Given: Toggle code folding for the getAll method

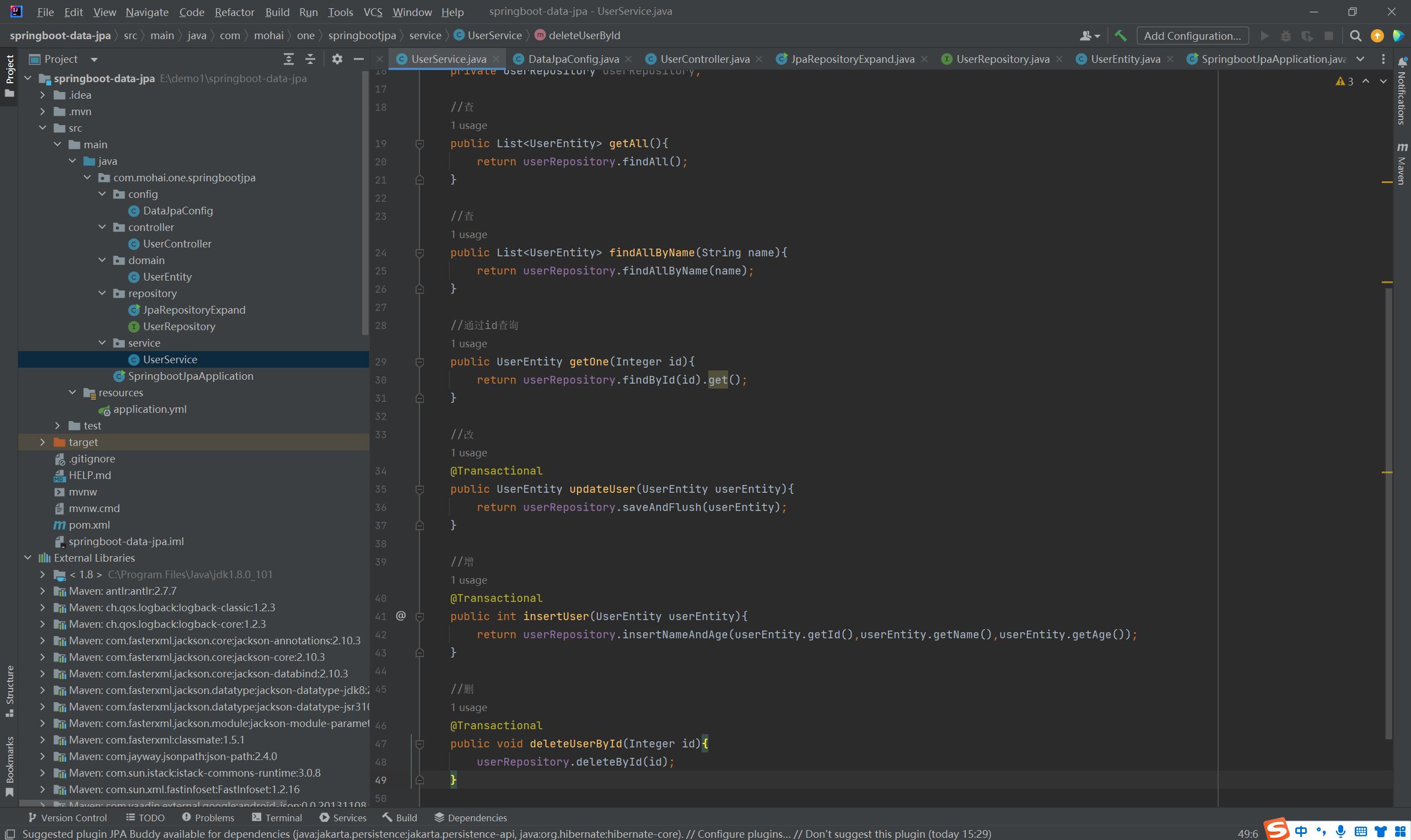Looking at the screenshot, I should (419, 144).
